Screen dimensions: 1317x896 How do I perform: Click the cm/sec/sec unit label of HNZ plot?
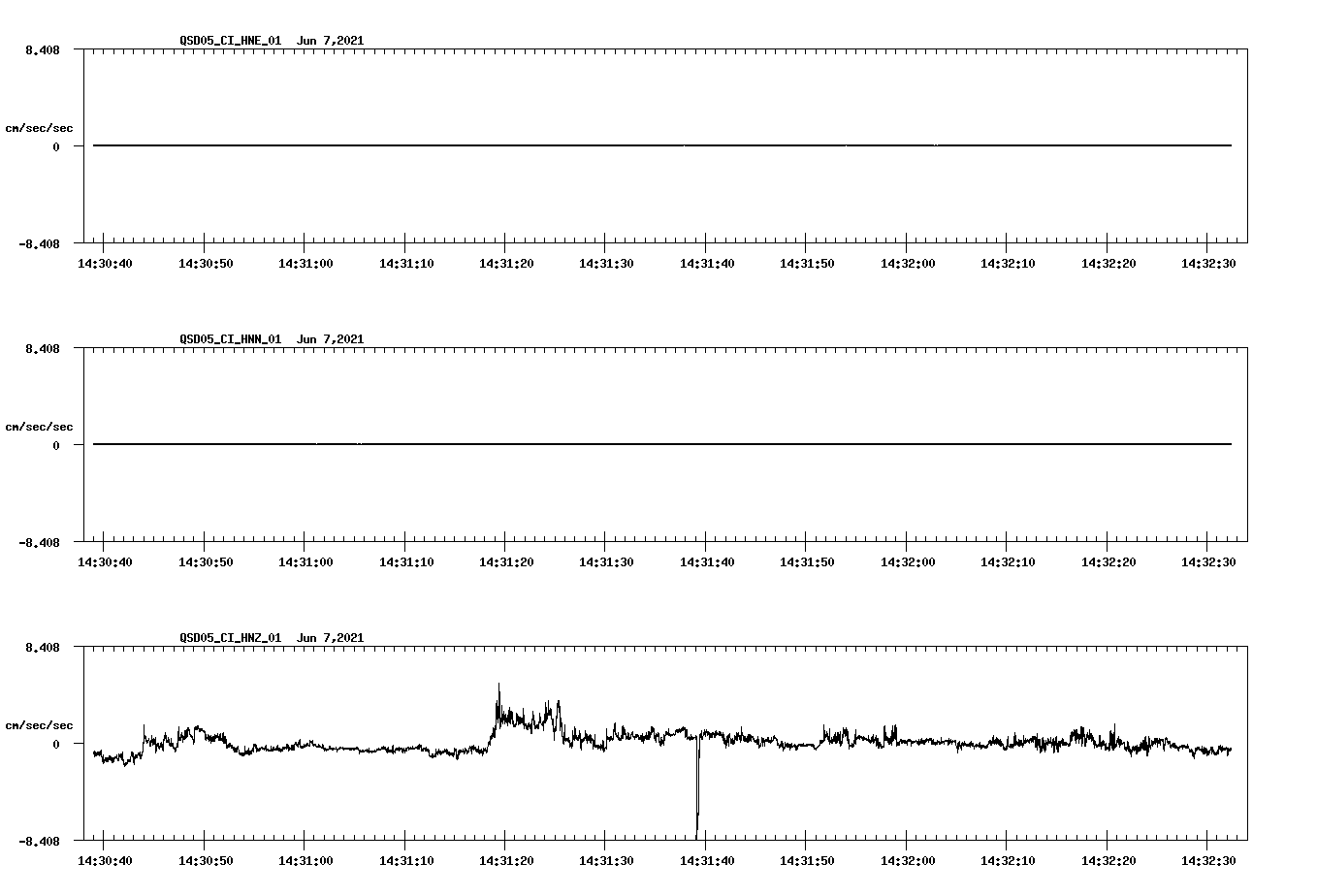pyautogui.click(x=40, y=725)
